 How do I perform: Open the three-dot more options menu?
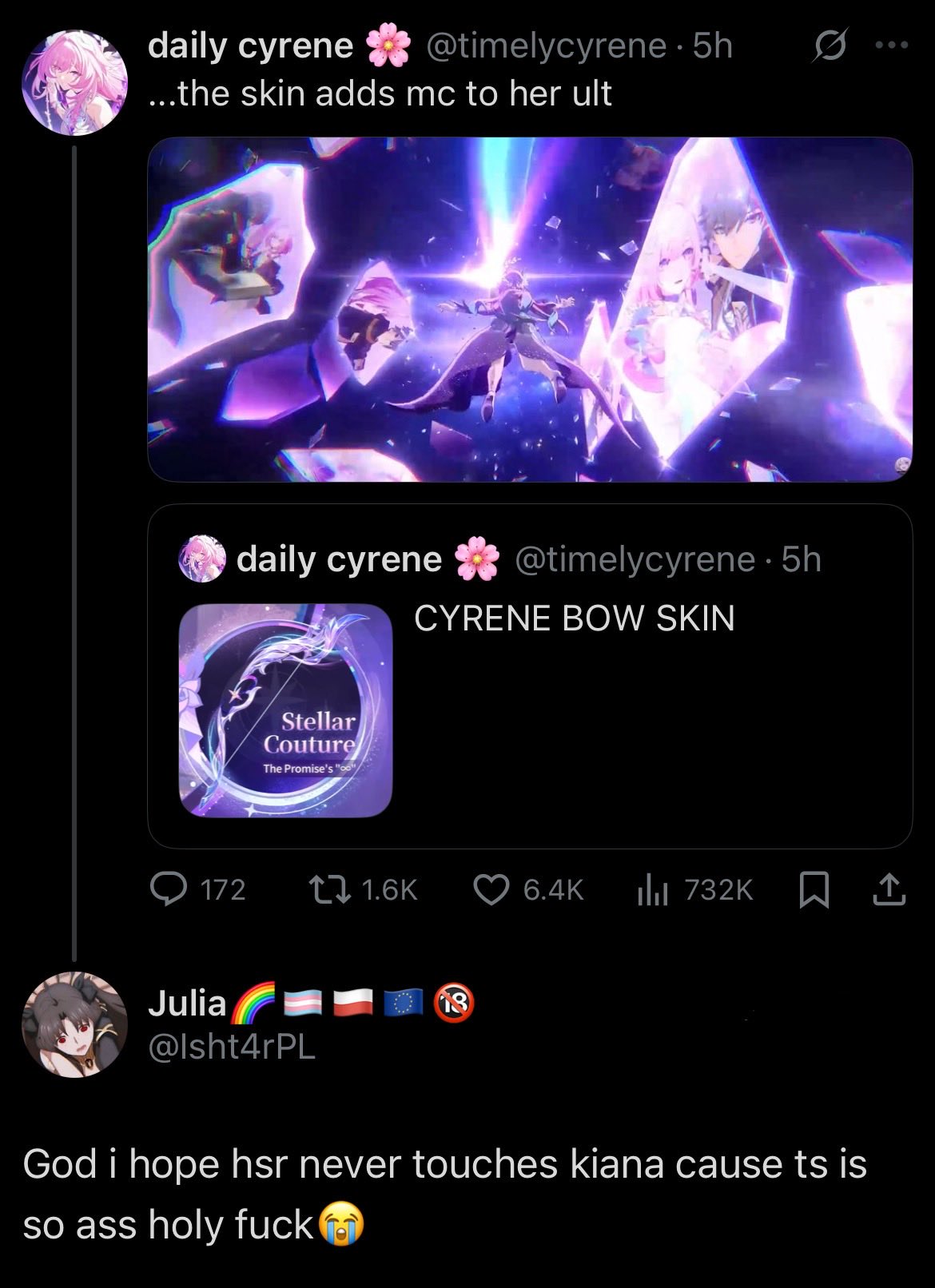[892, 46]
